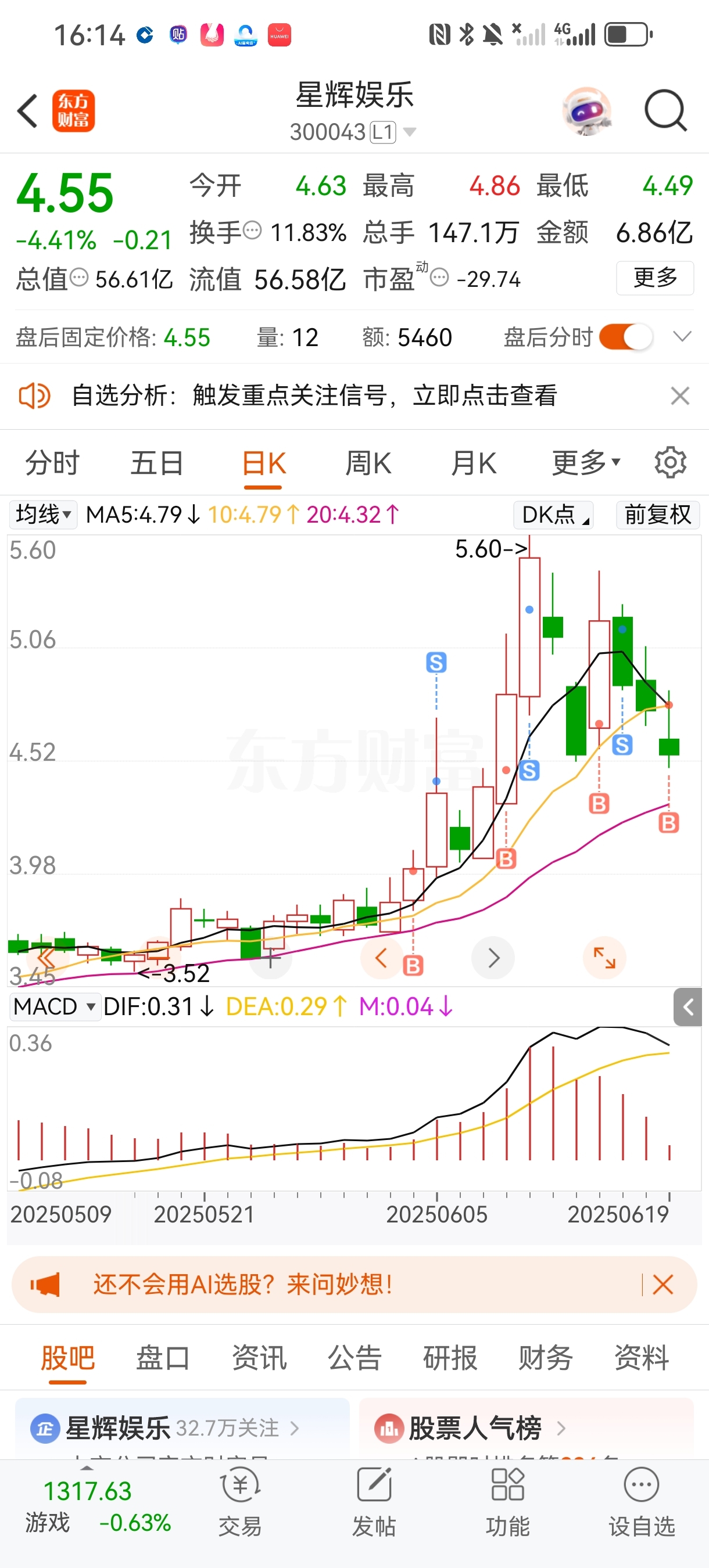Tap the 星辉娱乐 stock title
The width and height of the screenshot is (709, 1568).
coord(354,95)
